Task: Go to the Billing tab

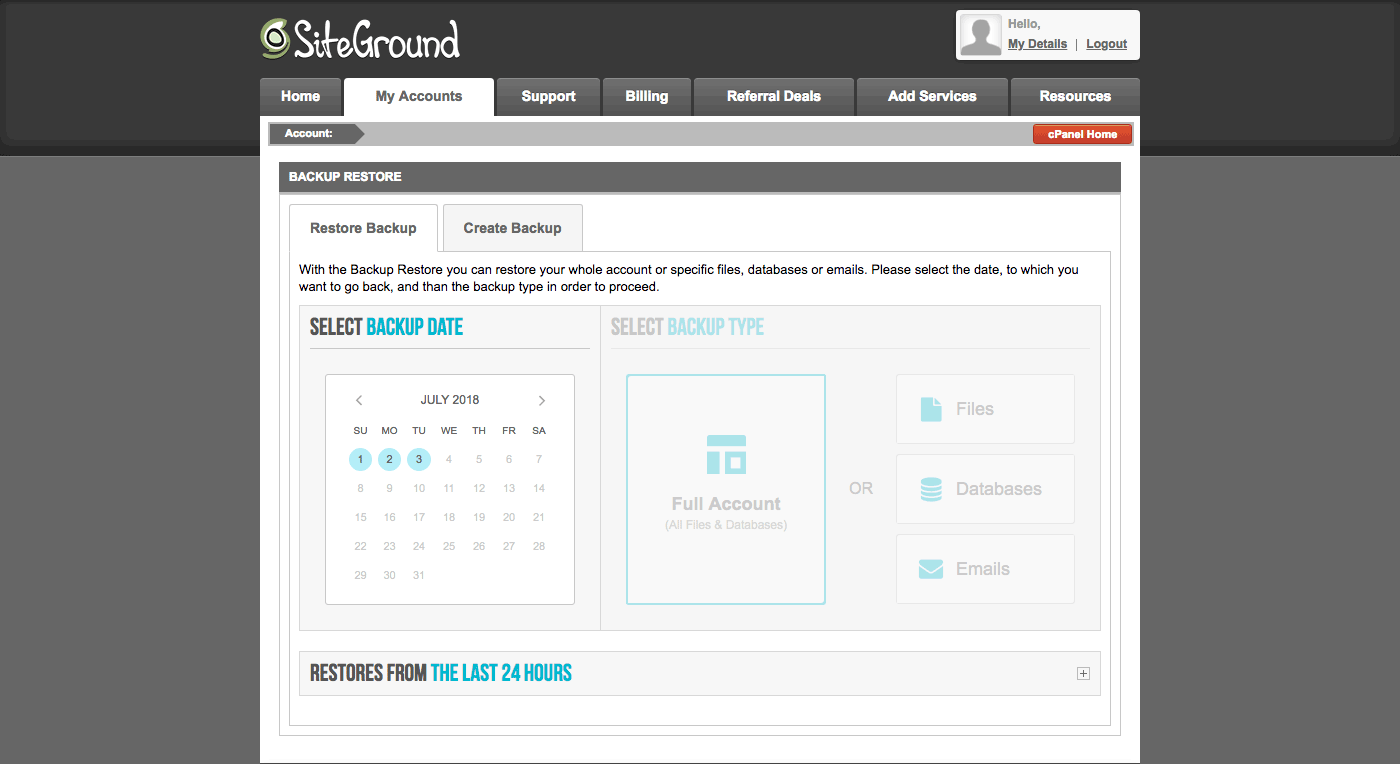Action: tap(646, 97)
